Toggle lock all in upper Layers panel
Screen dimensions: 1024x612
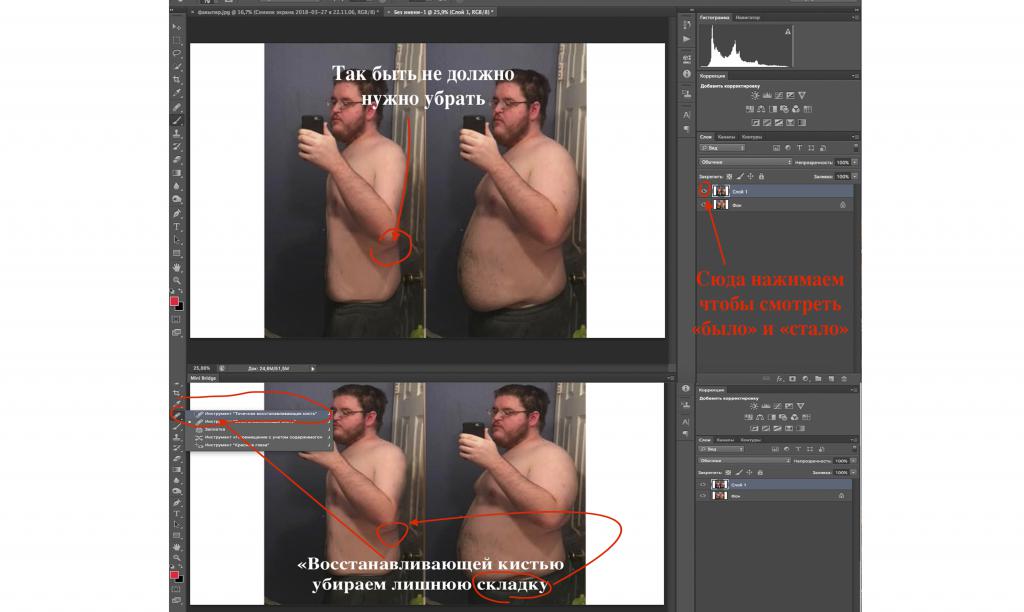click(761, 176)
